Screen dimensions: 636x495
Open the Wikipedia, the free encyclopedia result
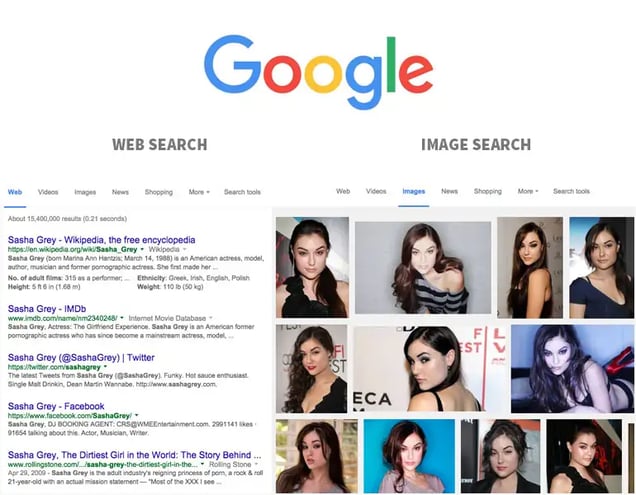click(101, 240)
